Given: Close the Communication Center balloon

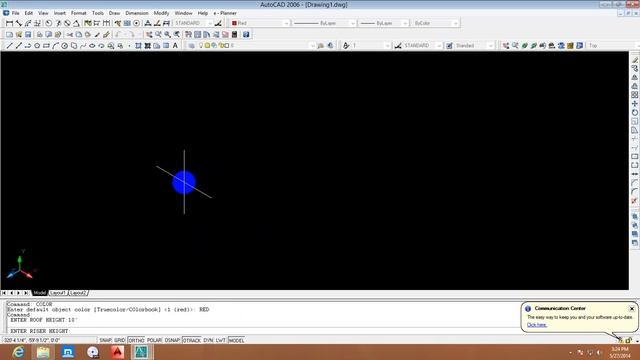Looking at the screenshot, I should 632,309.
